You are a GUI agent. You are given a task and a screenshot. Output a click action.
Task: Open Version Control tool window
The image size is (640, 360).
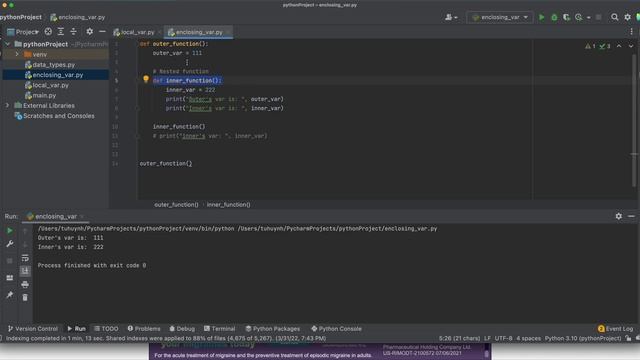[33, 329]
